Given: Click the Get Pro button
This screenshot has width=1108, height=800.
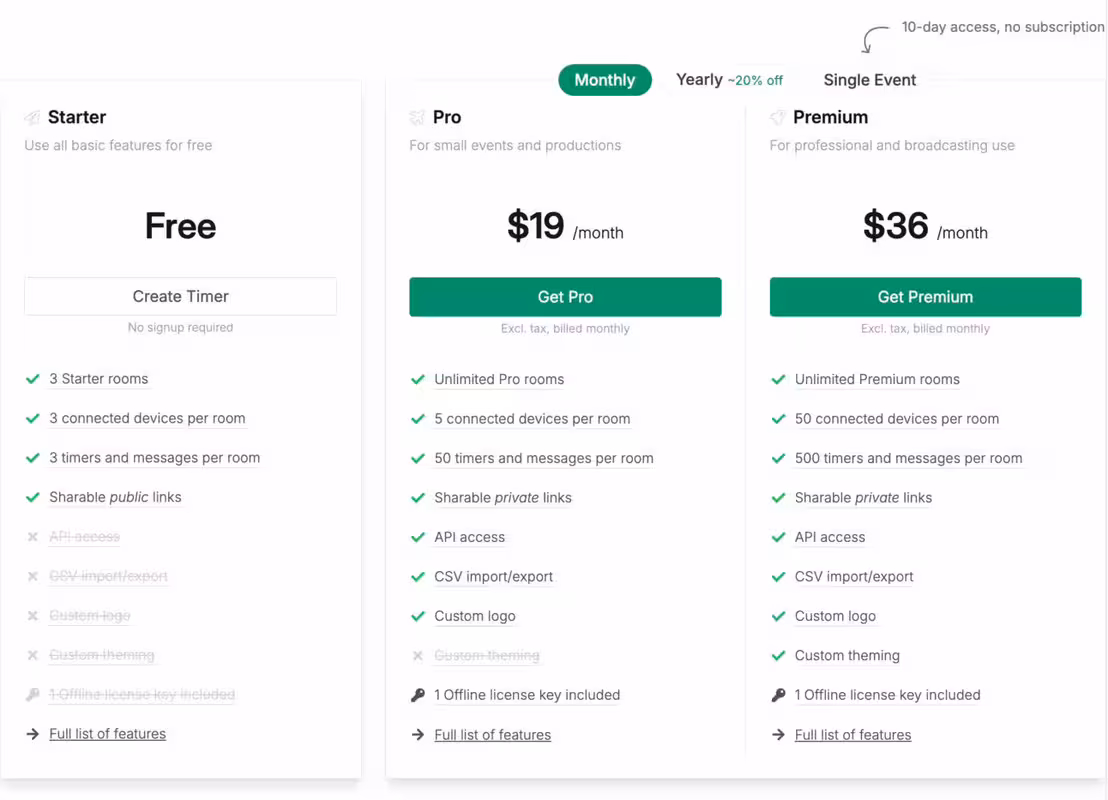Looking at the screenshot, I should pyautogui.click(x=565, y=297).
